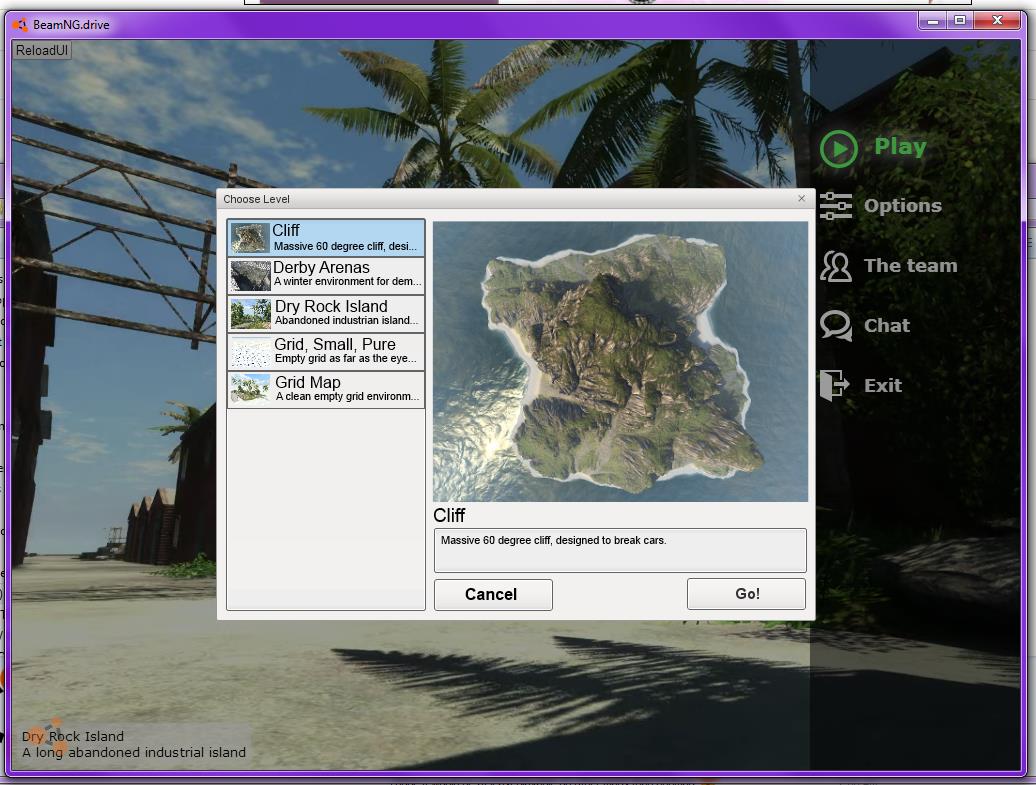Image resolution: width=1036 pixels, height=785 pixels.
Task: Click 'A long abandoned industrial island' caption
Action: pyautogui.click(x=134, y=753)
